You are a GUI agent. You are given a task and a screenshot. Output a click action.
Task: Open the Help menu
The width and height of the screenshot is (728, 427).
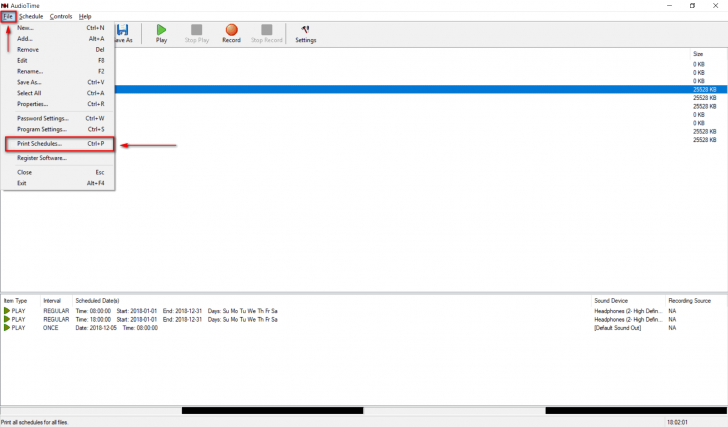pyautogui.click(x=85, y=16)
